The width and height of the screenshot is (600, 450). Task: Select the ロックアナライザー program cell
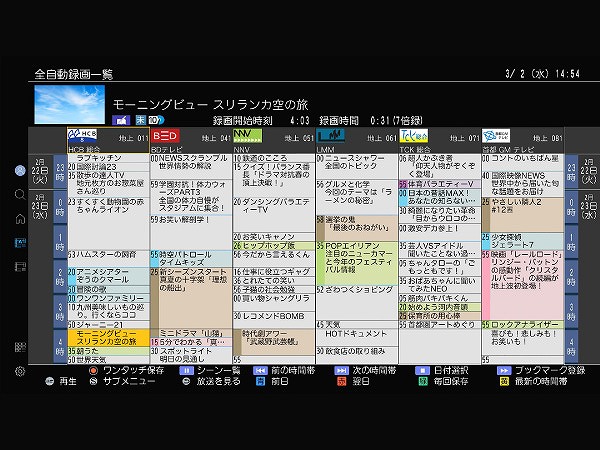click(x=521, y=325)
